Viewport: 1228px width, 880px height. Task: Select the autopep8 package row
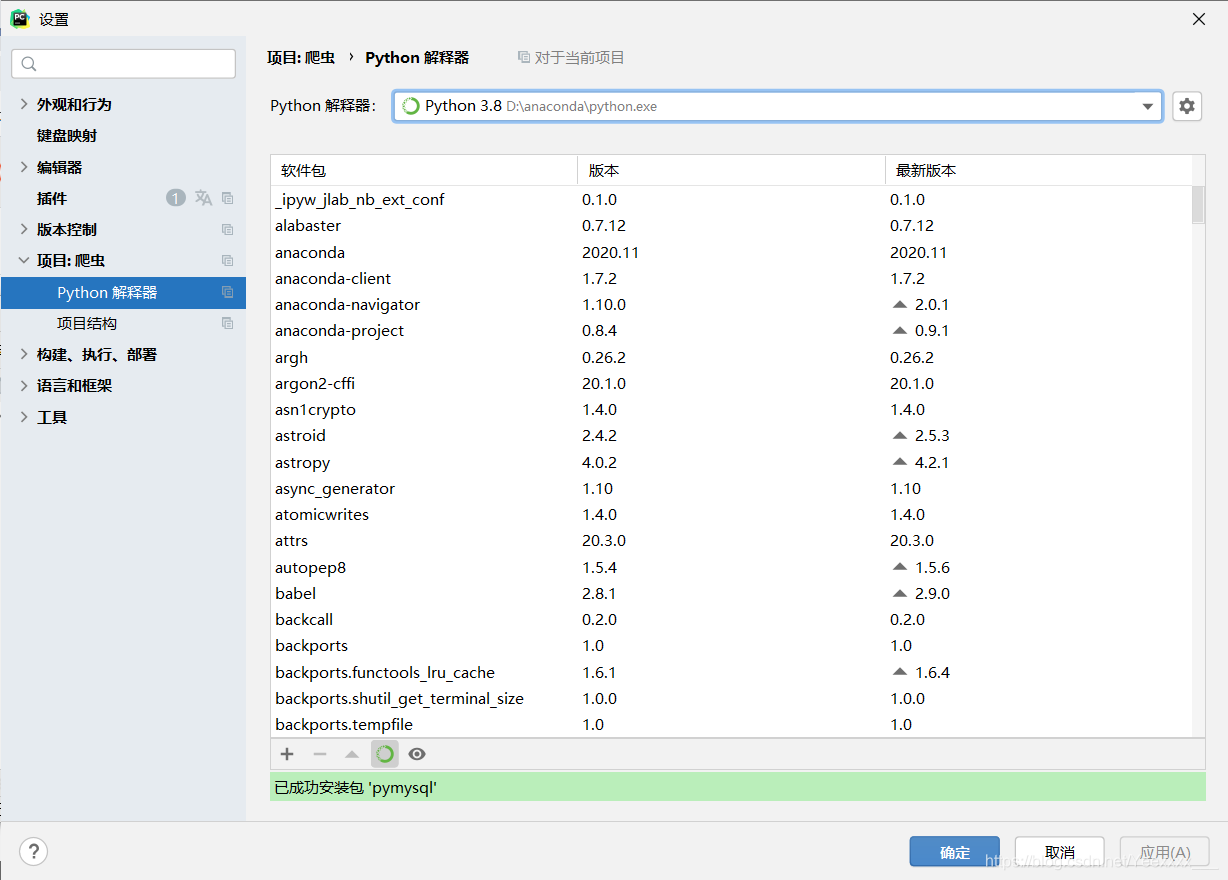pyautogui.click(x=731, y=567)
